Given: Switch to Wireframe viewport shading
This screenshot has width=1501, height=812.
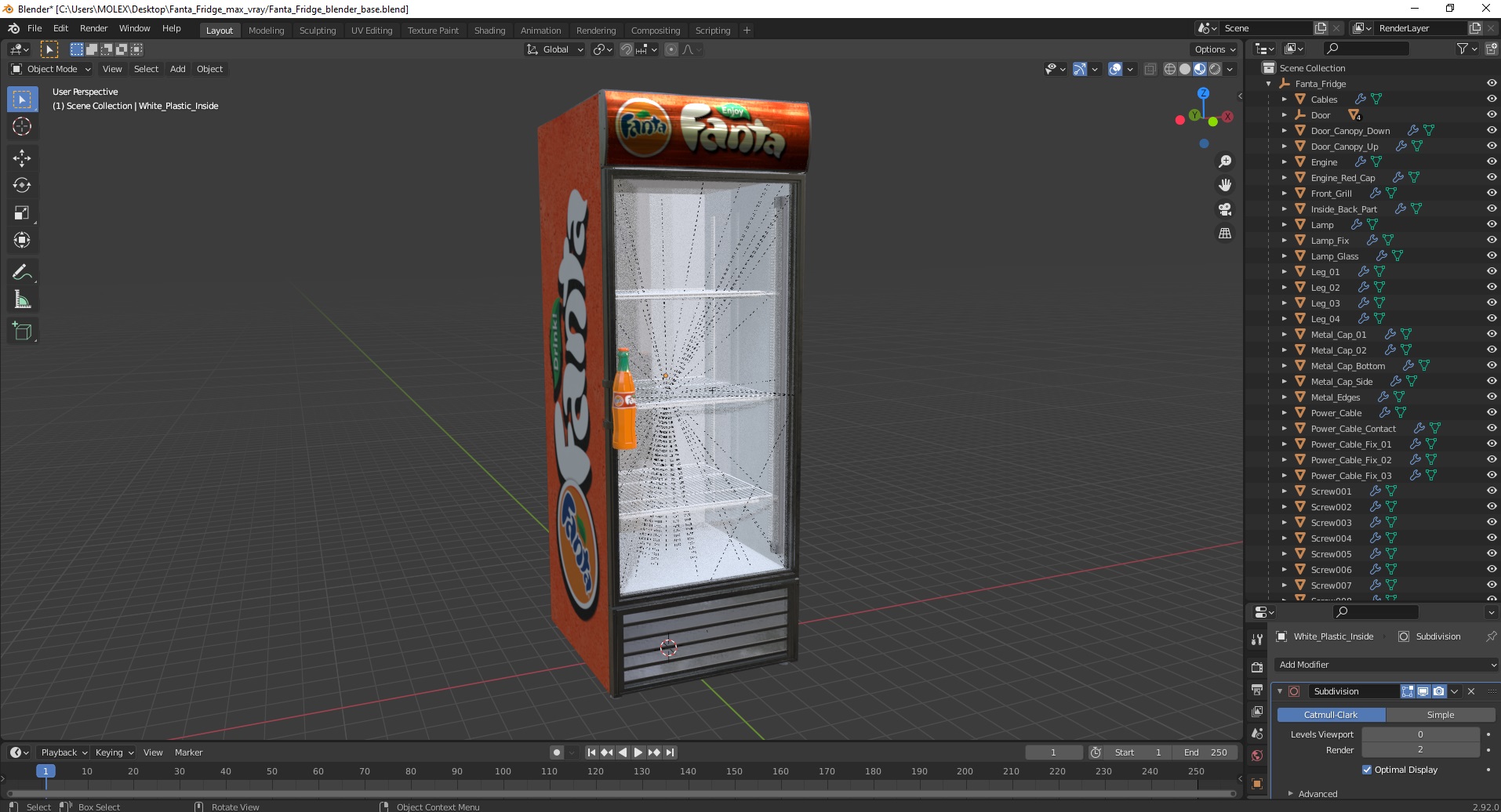Looking at the screenshot, I should [1170, 69].
